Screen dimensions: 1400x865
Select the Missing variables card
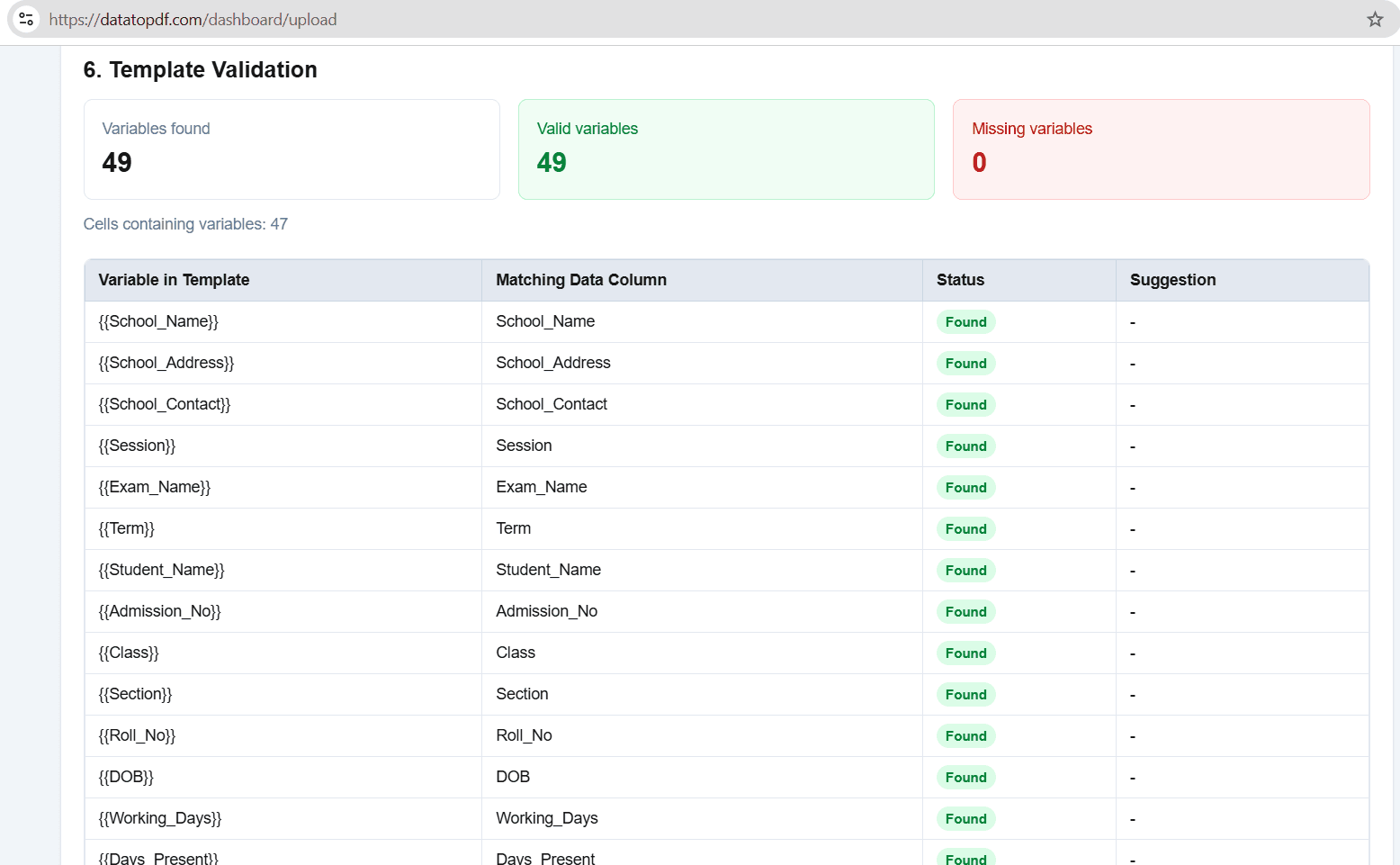pos(1161,149)
